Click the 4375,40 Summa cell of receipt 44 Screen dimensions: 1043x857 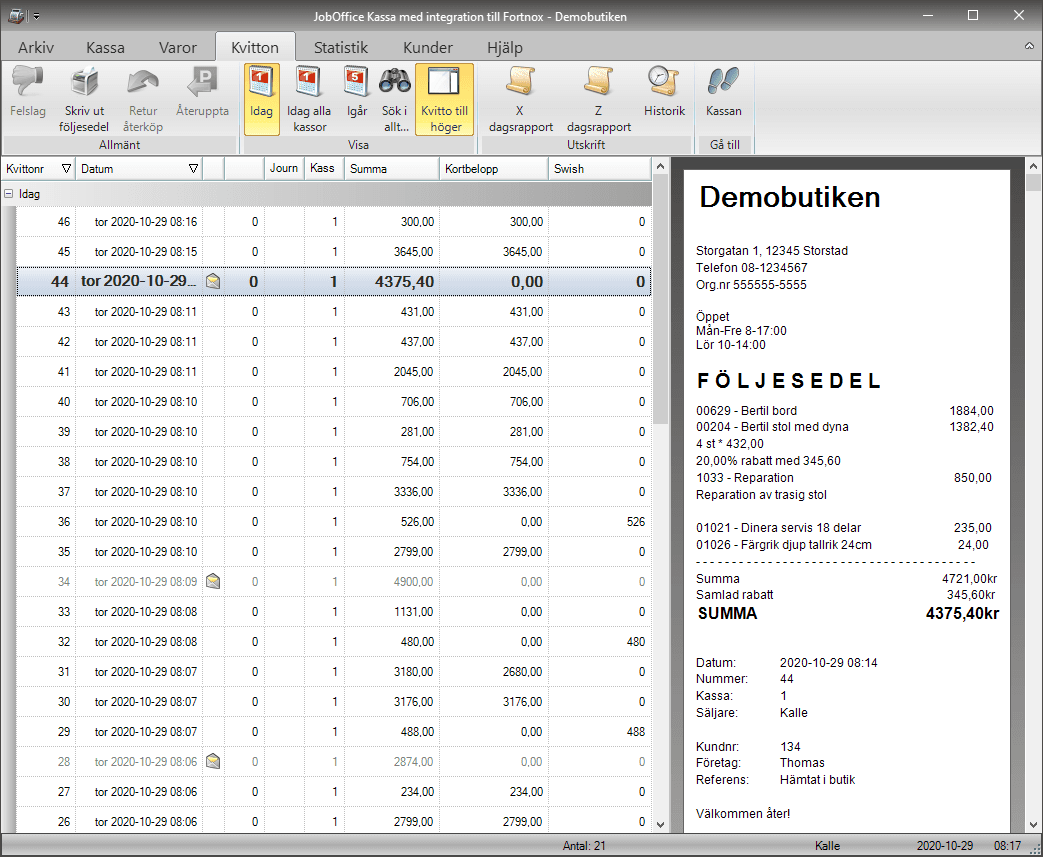pyautogui.click(x=392, y=281)
